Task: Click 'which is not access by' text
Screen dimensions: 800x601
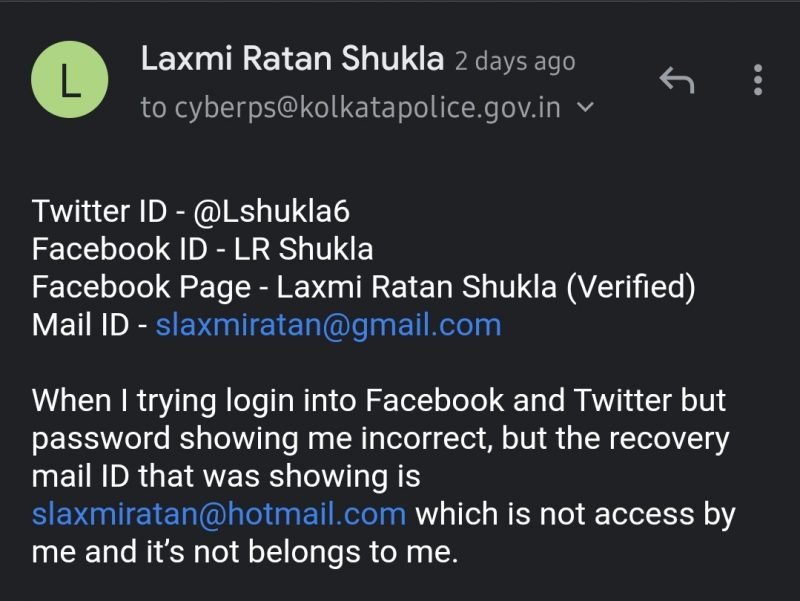Action: point(575,515)
